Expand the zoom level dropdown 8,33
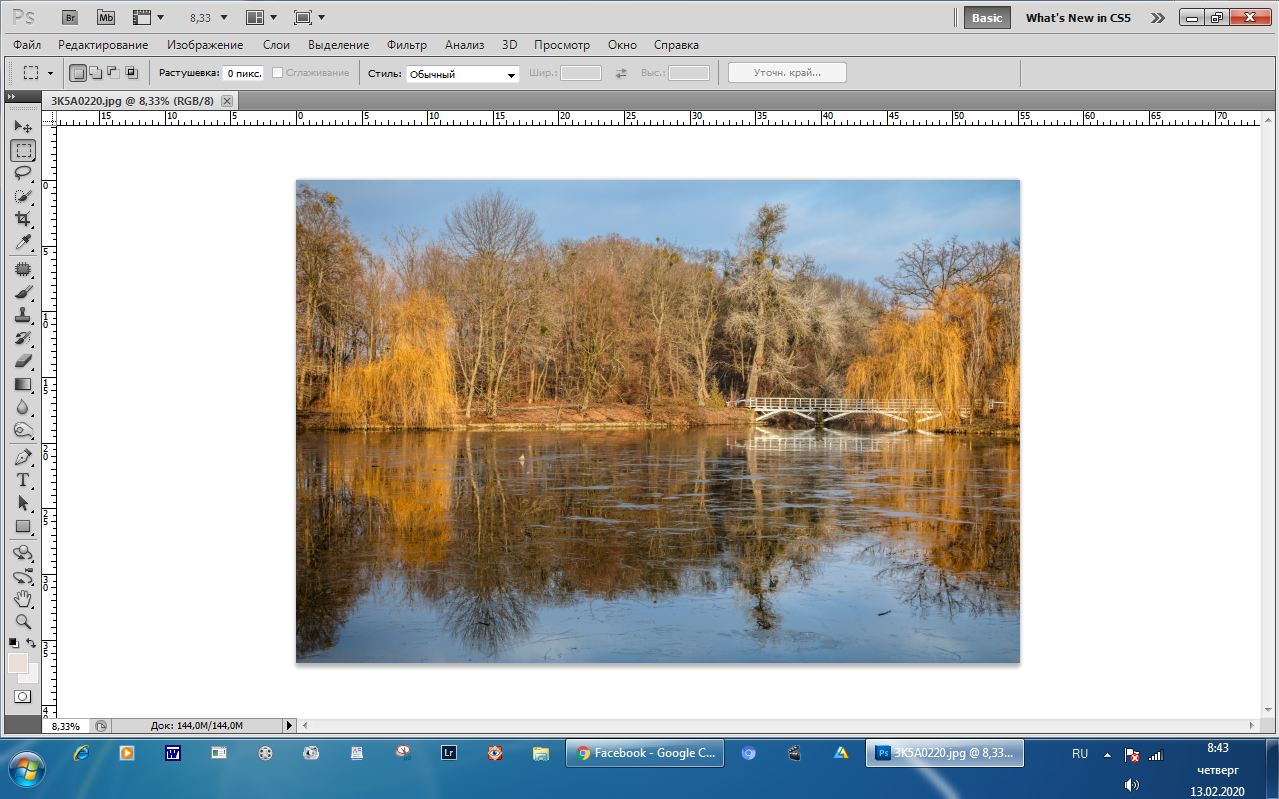Image resolution: width=1279 pixels, height=799 pixels. pyautogui.click(x=208, y=17)
